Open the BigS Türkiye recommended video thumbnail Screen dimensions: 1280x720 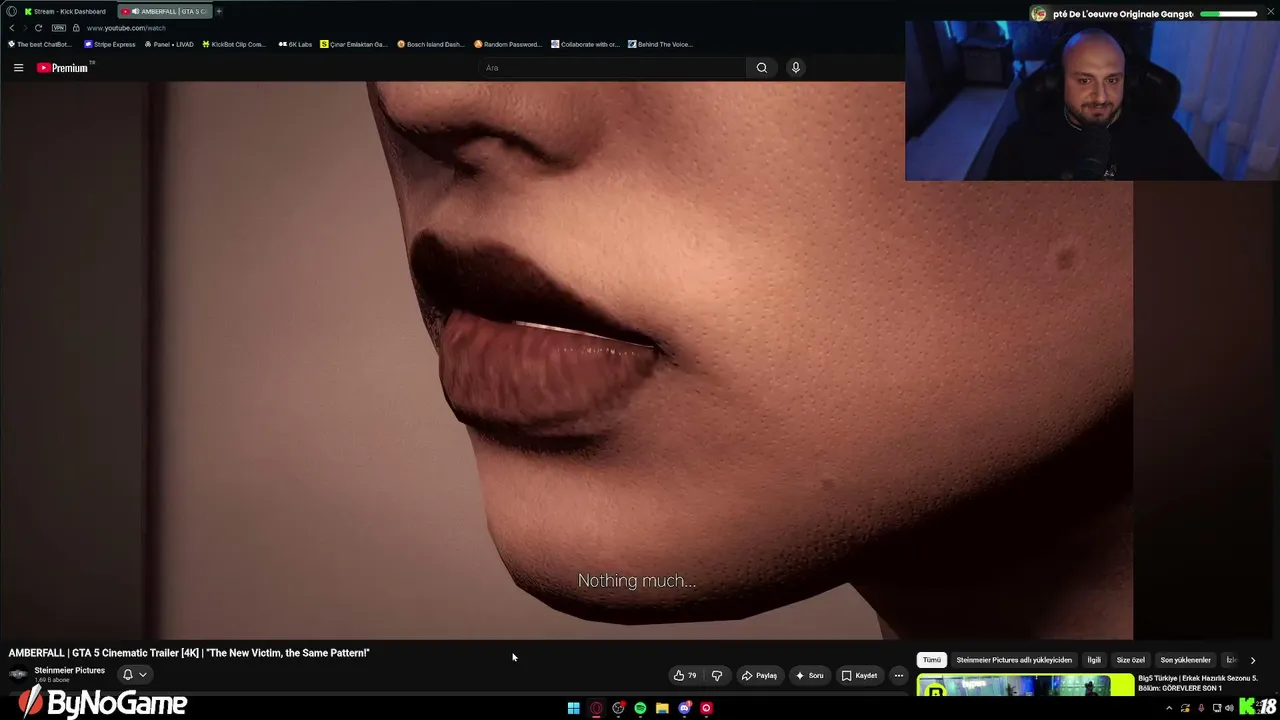point(1025,685)
